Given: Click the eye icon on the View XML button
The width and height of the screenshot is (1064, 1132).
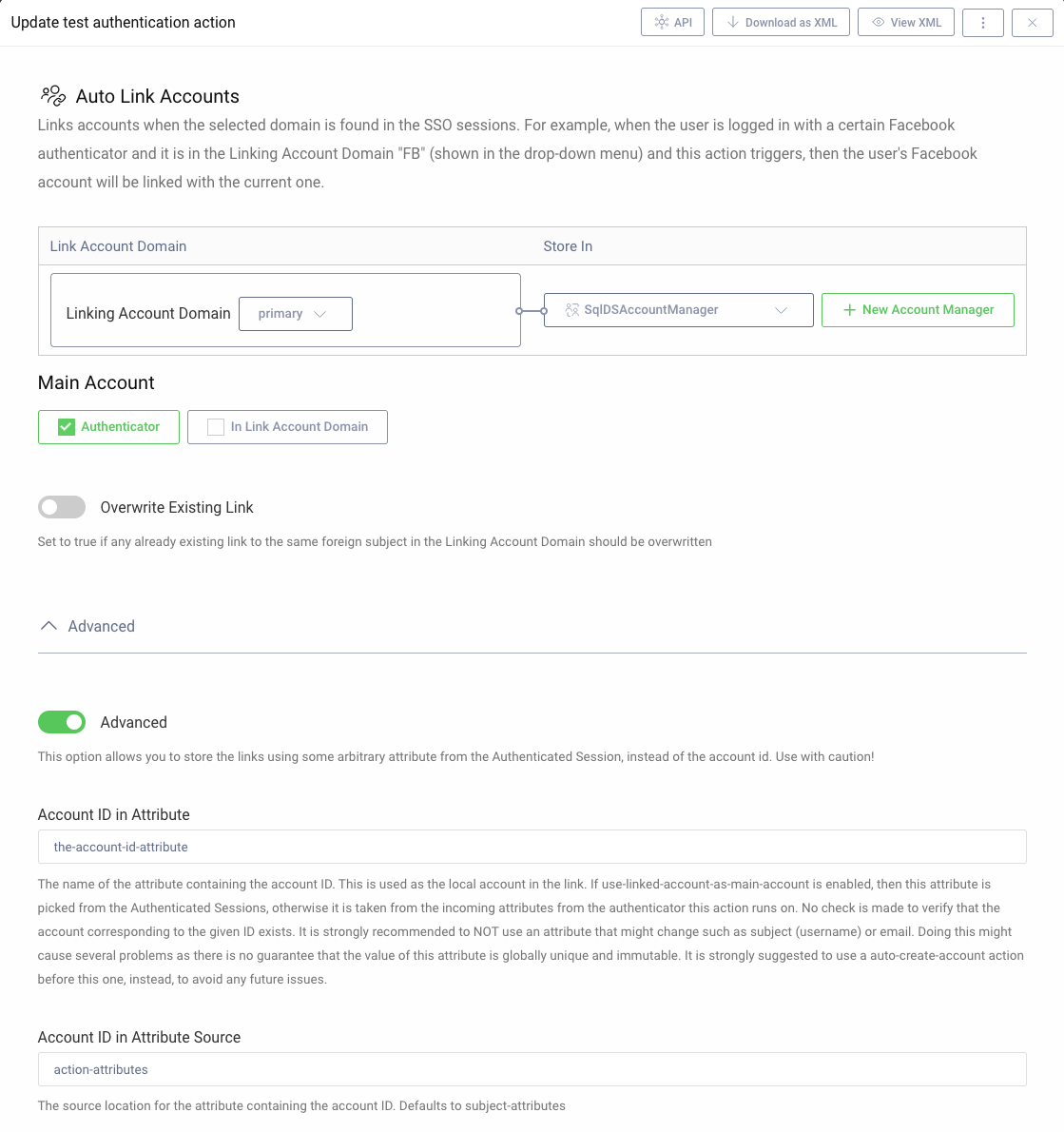Looking at the screenshot, I should [x=880, y=21].
